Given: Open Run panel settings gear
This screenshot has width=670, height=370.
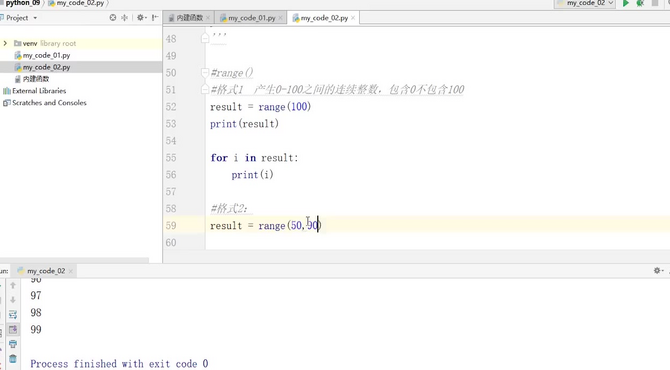Looking at the screenshot, I should [658, 270].
